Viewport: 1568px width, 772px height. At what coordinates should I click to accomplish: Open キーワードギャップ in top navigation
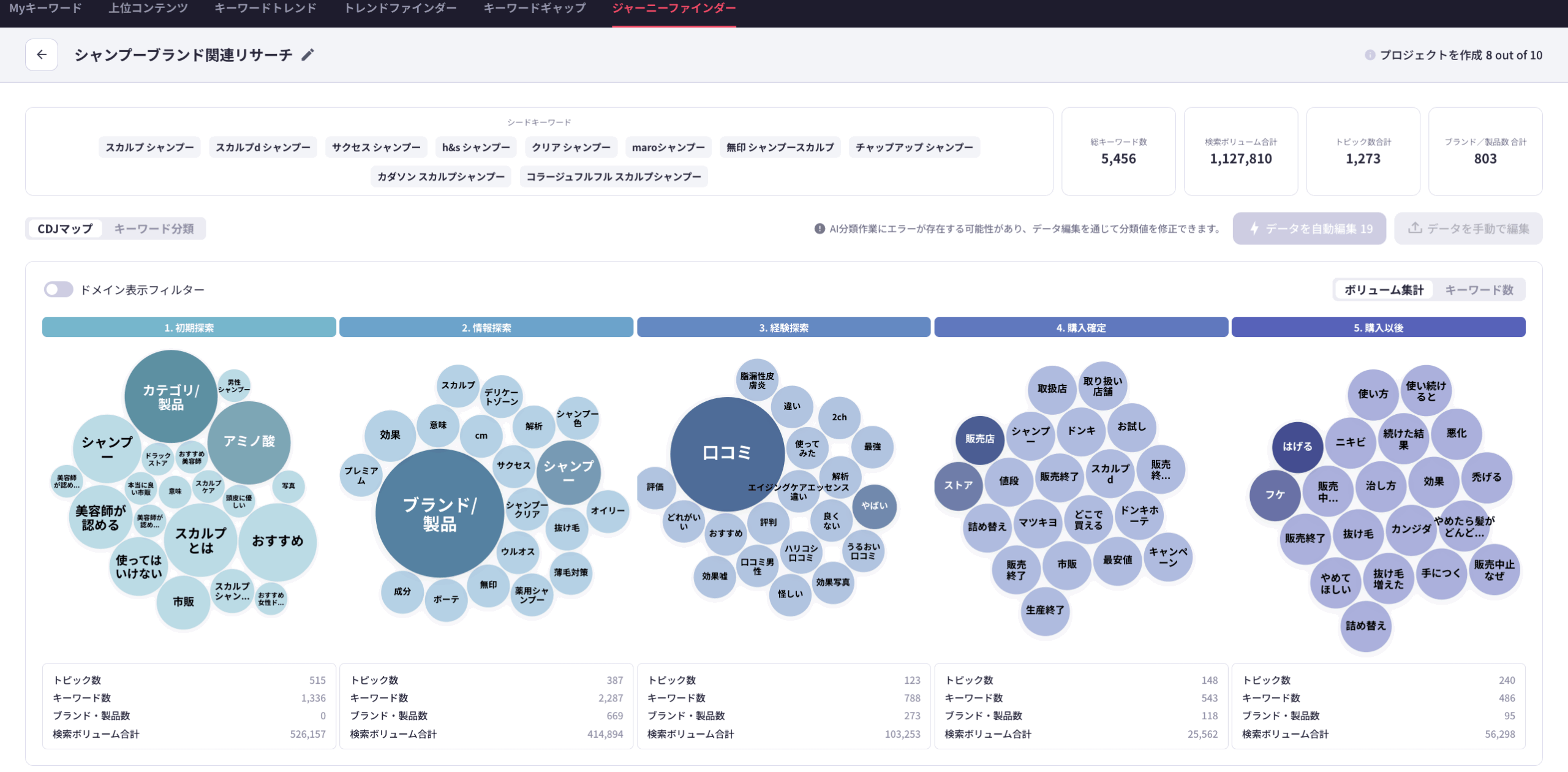[x=534, y=9]
